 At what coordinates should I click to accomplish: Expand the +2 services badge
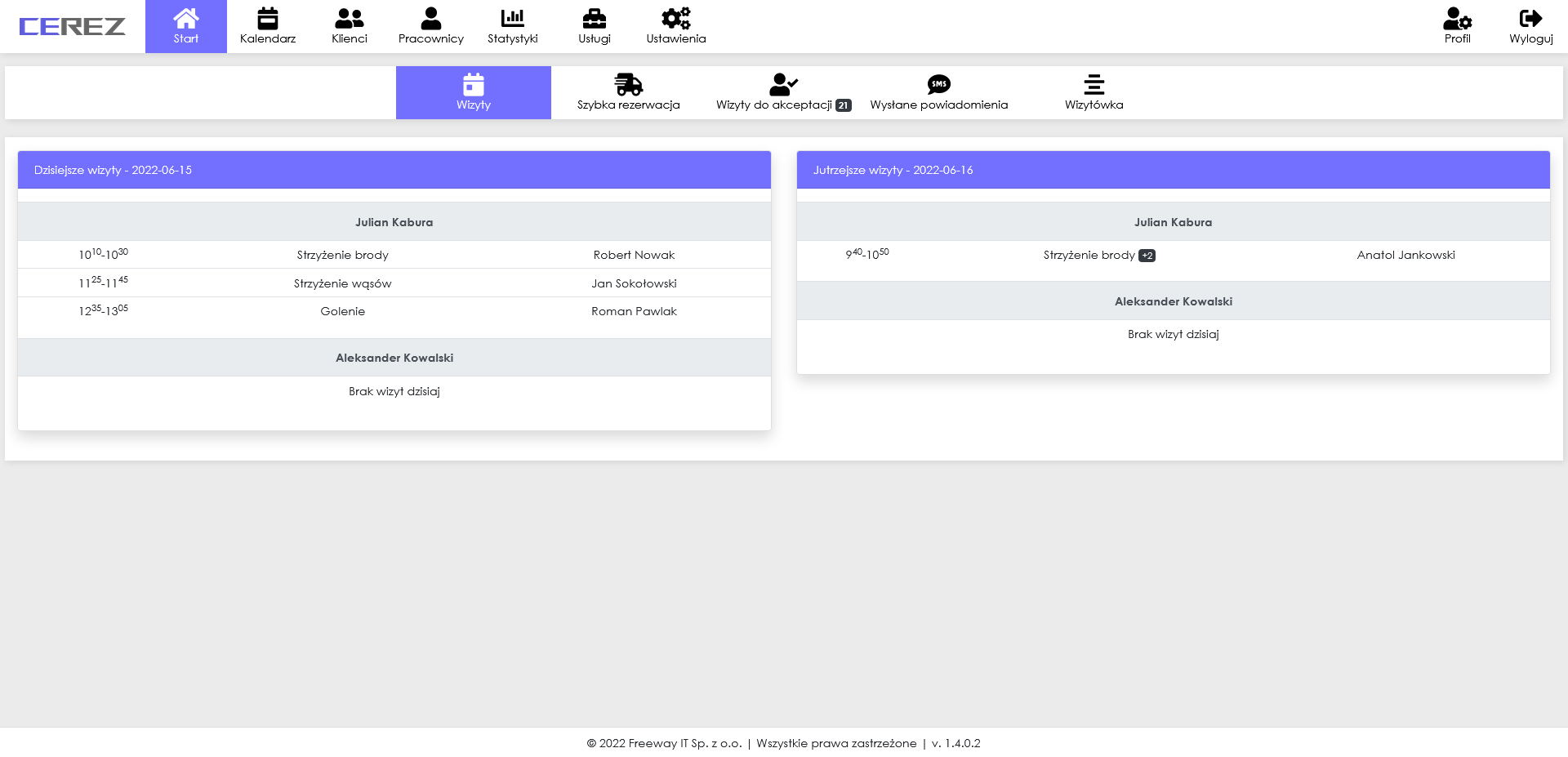point(1147,256)
